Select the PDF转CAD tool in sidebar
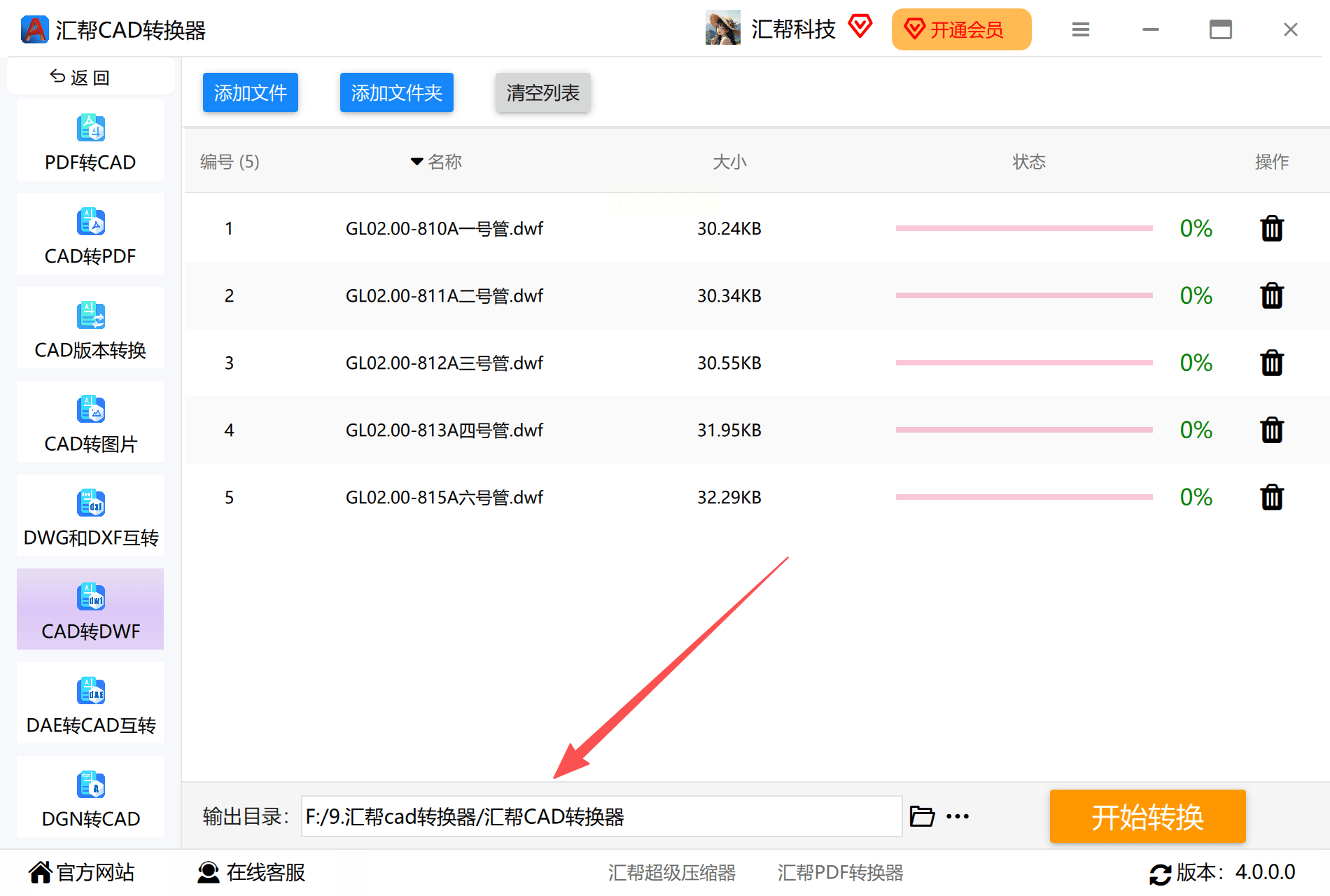 click(90, 140)
